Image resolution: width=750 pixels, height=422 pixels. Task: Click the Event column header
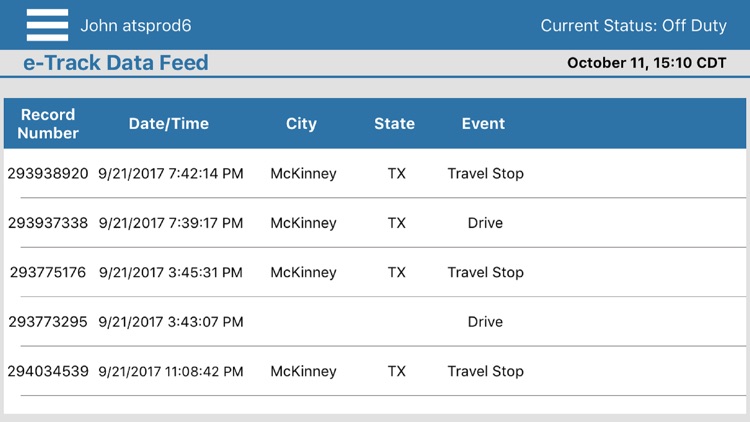coord(483,124)
